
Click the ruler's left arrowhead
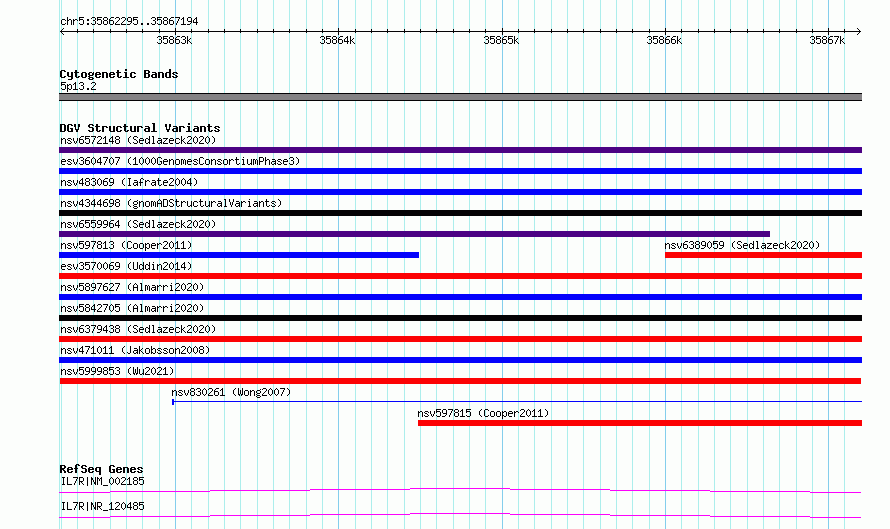click(x=62, y=31)
